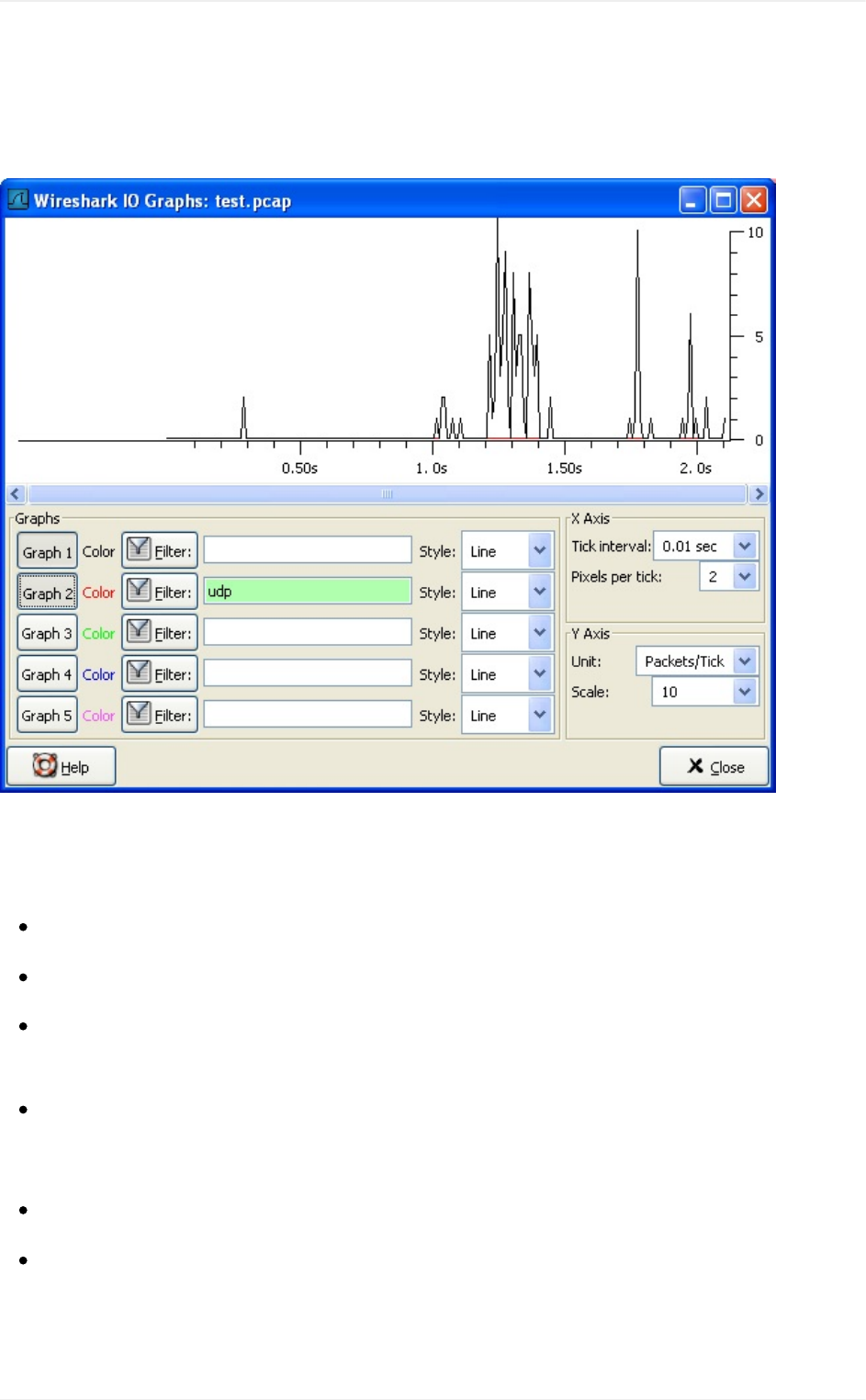Click the 1.50s label on the time axis
Viewport: 866px width, 1400px height.
(565, 469)
